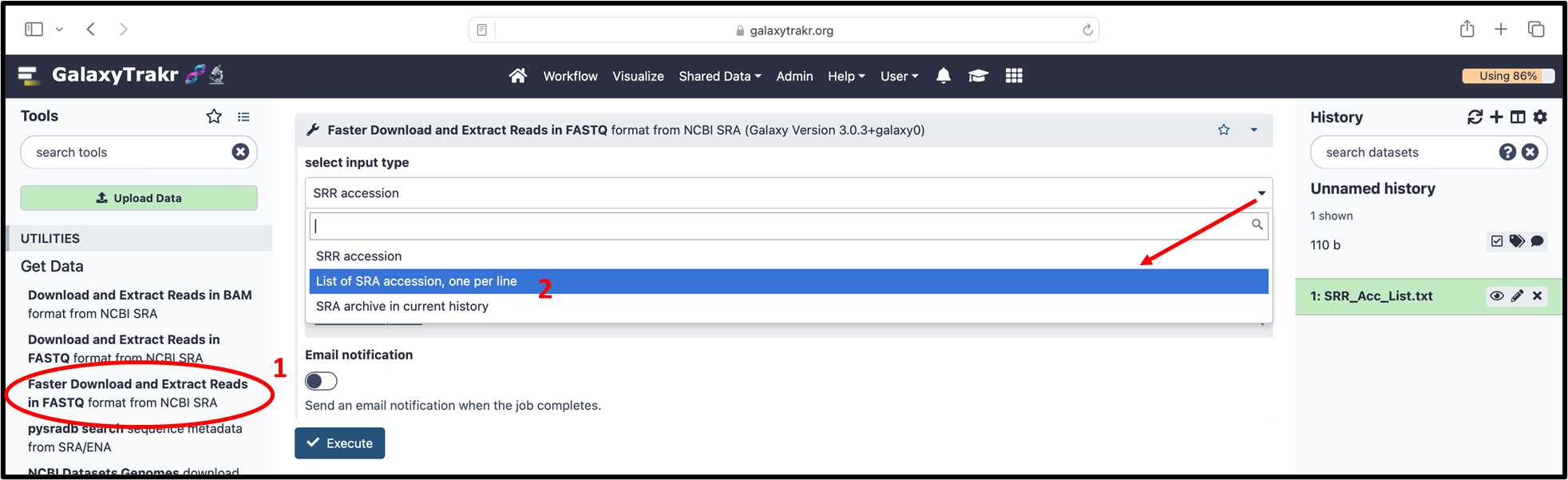Go back in browser
1568x480 pixels.
click(x=91, y=30)
